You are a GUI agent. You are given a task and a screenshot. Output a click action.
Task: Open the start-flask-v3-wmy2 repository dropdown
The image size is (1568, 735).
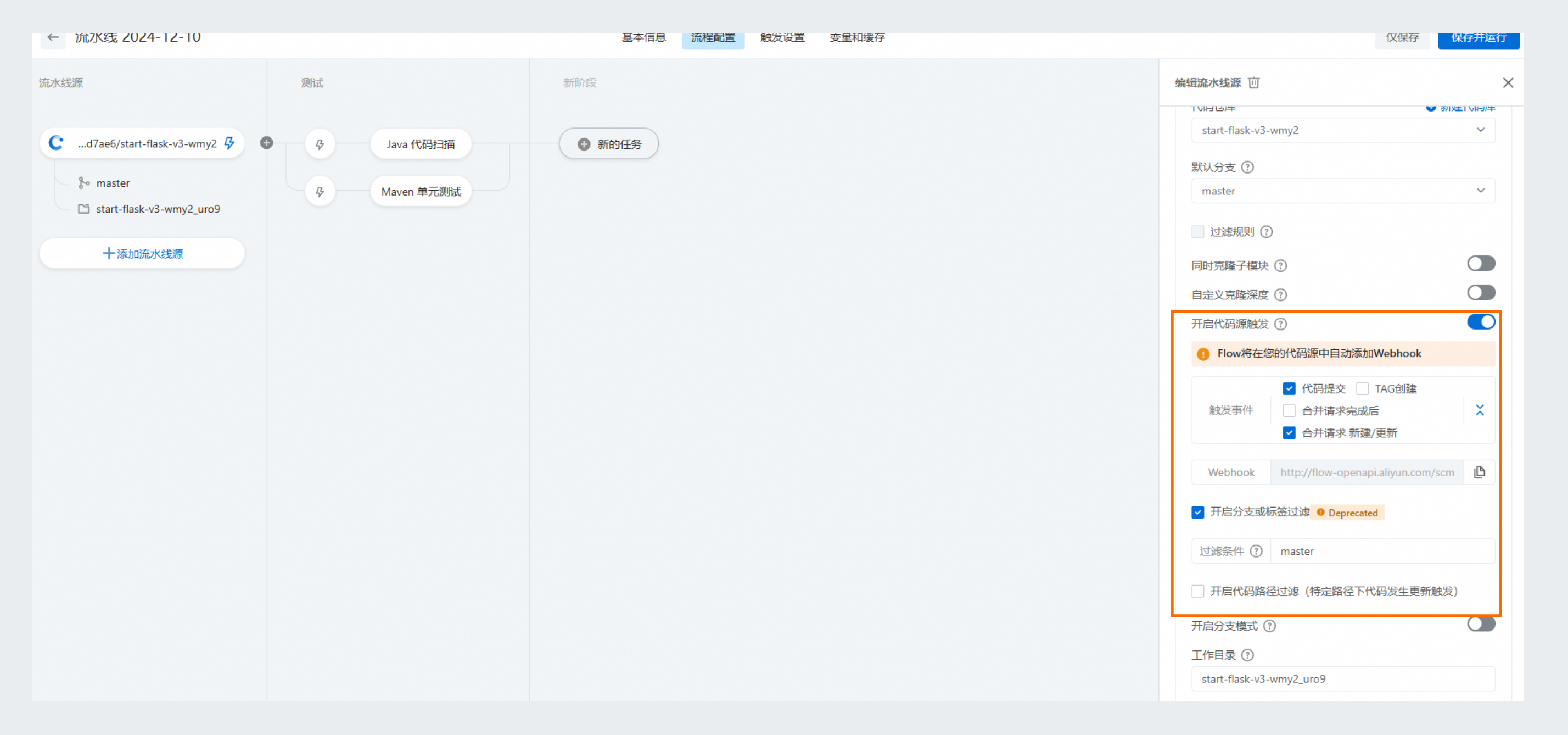(1343, 130)
